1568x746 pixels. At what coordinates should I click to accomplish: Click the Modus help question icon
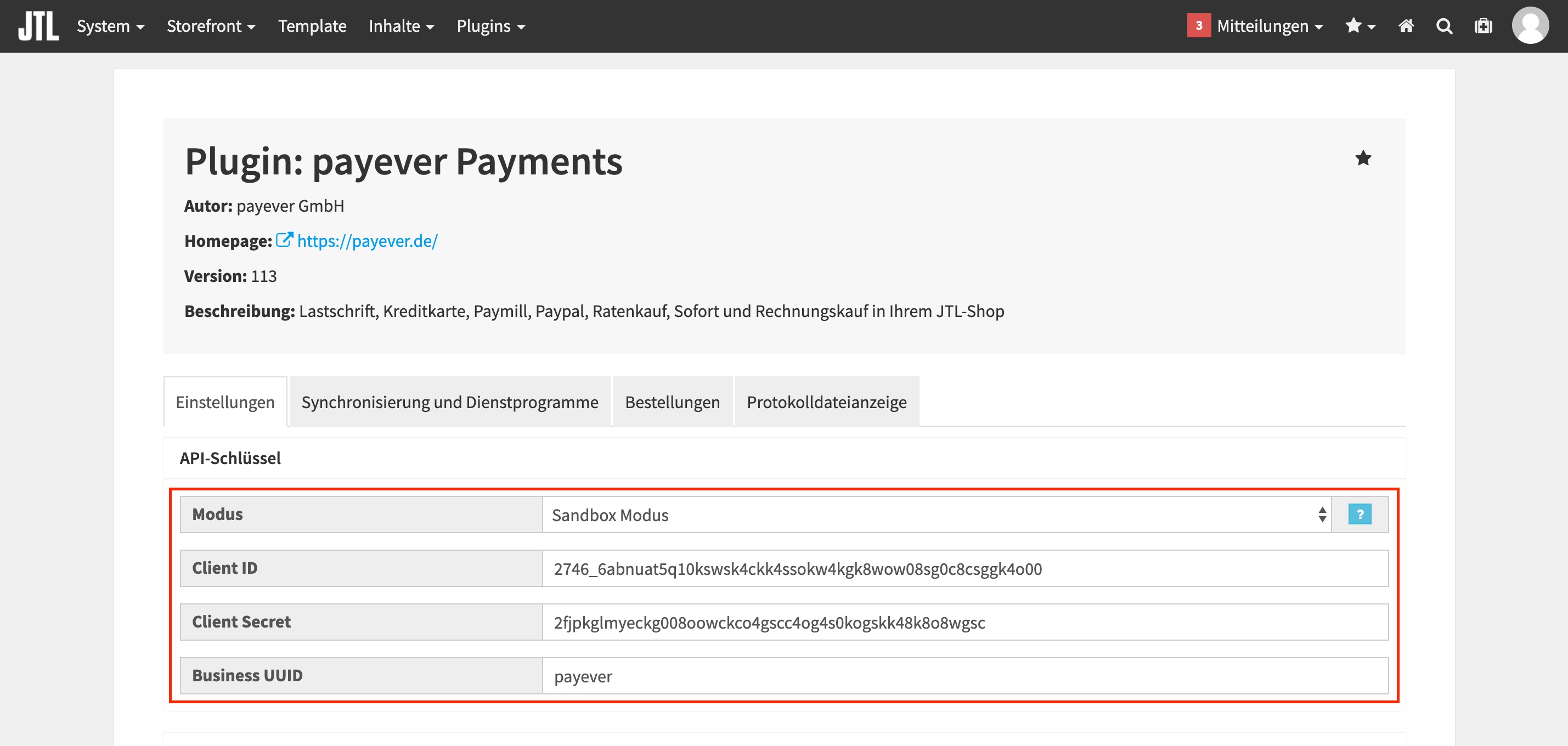pos(1360,514)
